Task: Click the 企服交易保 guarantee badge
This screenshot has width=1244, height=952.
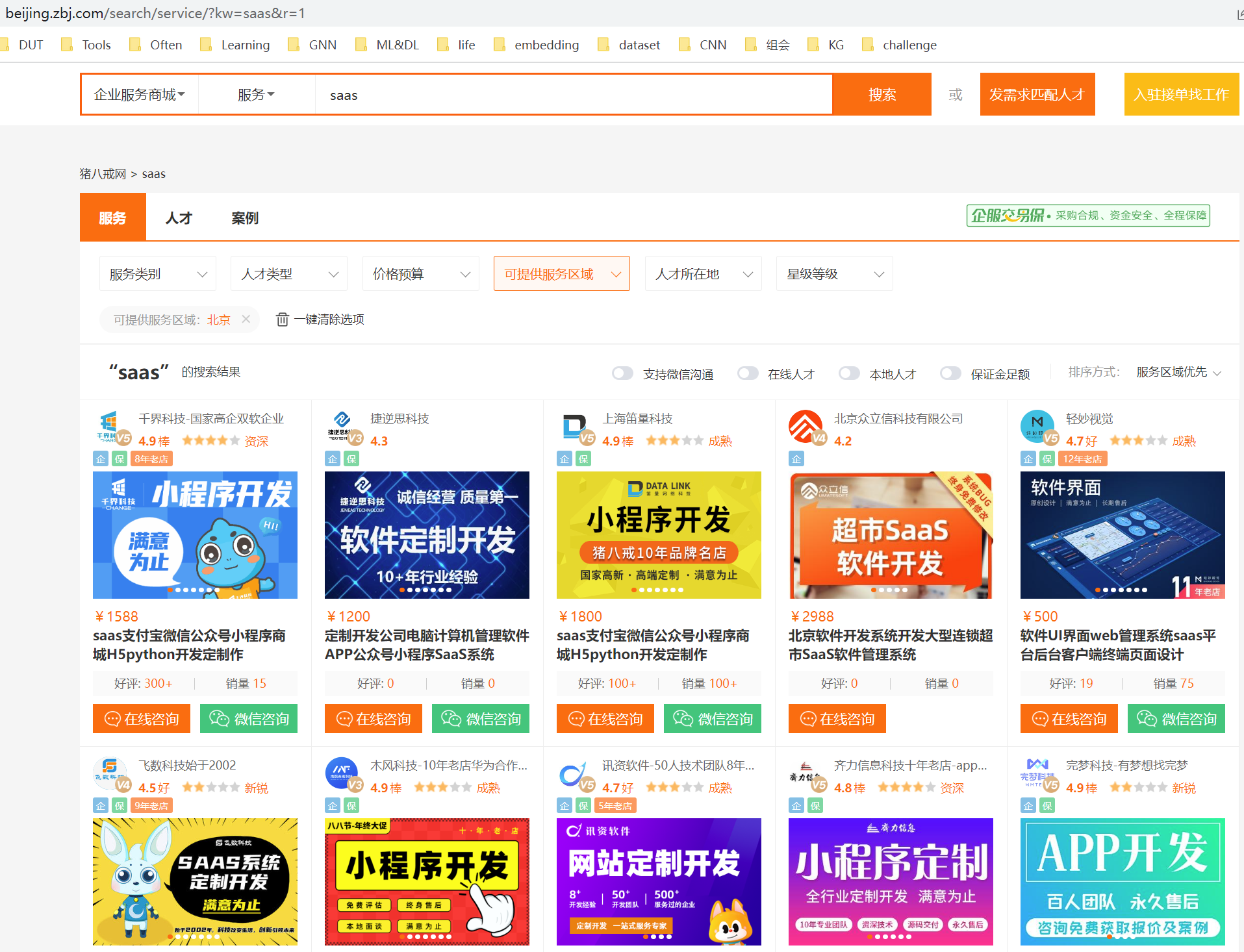Action: (x=1088, y=216)
